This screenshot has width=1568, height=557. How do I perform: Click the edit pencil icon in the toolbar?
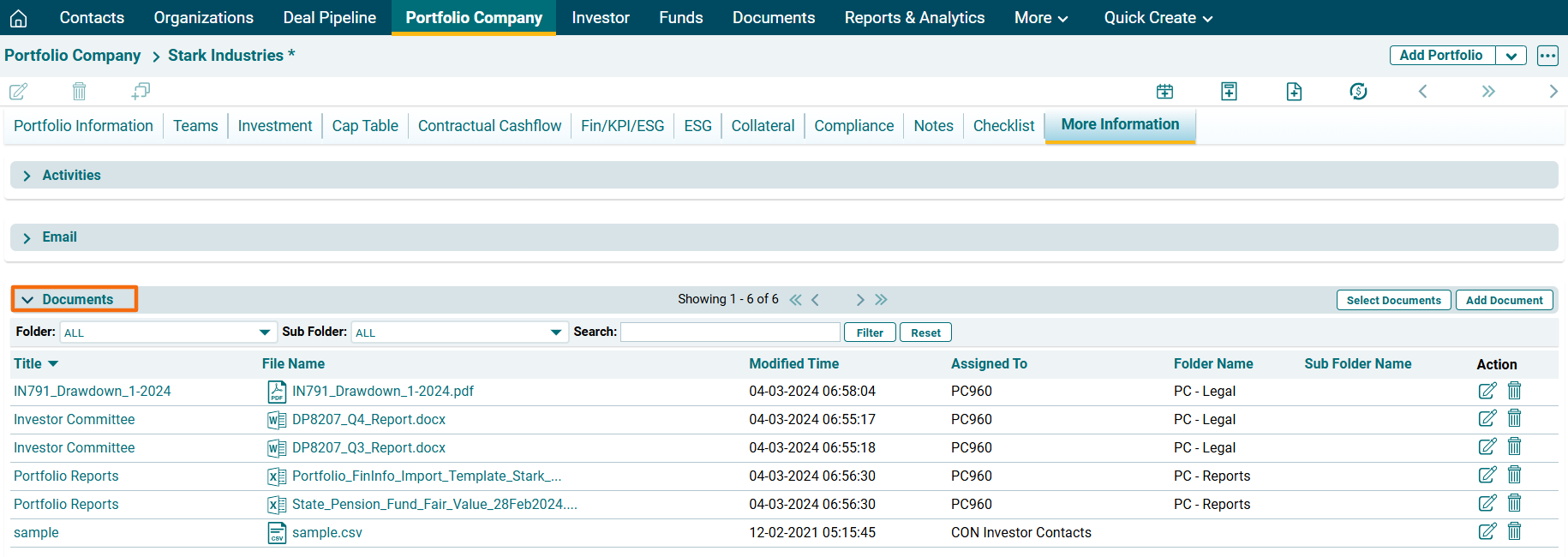[x=18, y=91]
